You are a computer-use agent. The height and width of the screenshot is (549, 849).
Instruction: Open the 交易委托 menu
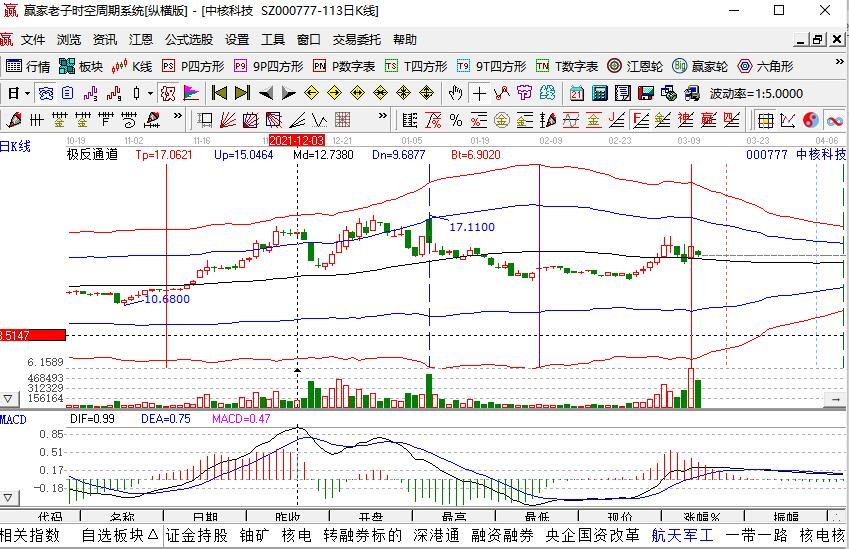(x=357, y=40)
